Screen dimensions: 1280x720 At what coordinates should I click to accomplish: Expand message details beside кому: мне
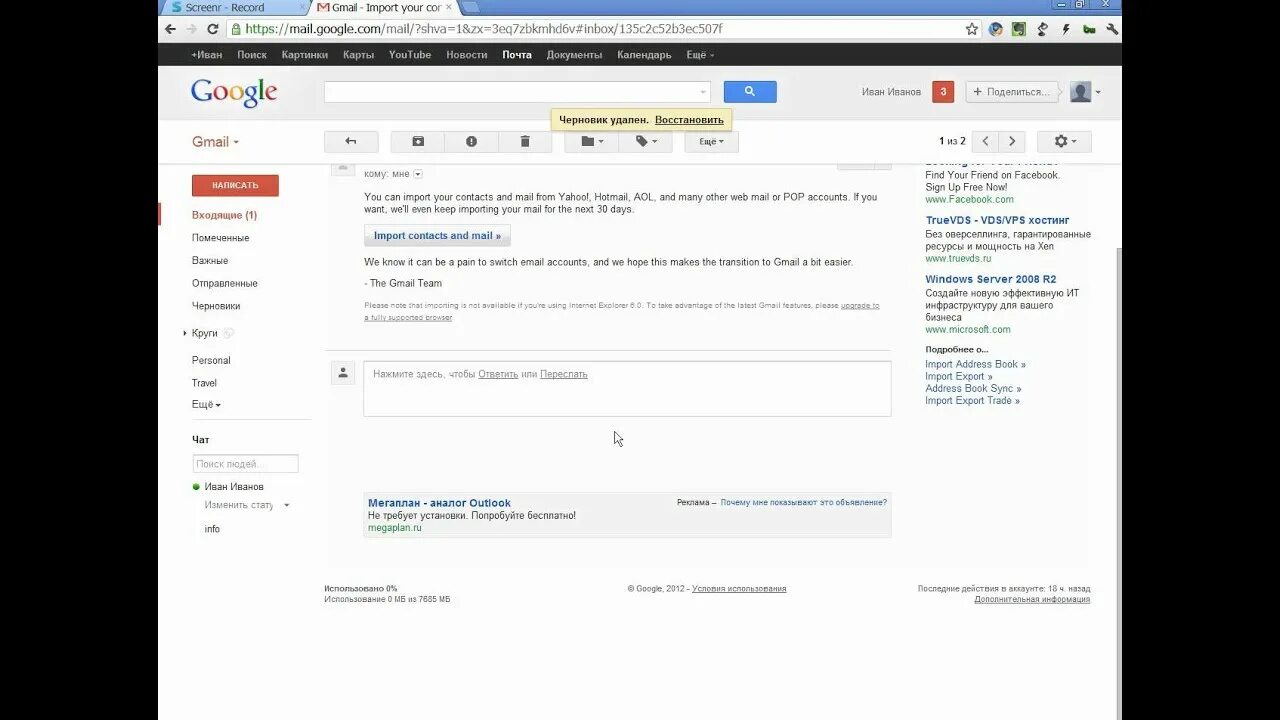pos(416,172)
